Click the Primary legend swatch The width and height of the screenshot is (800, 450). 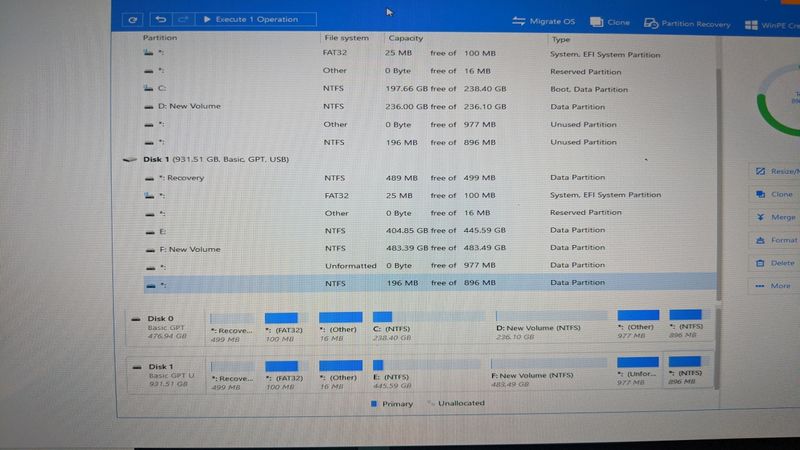click(x=374, y=404)
